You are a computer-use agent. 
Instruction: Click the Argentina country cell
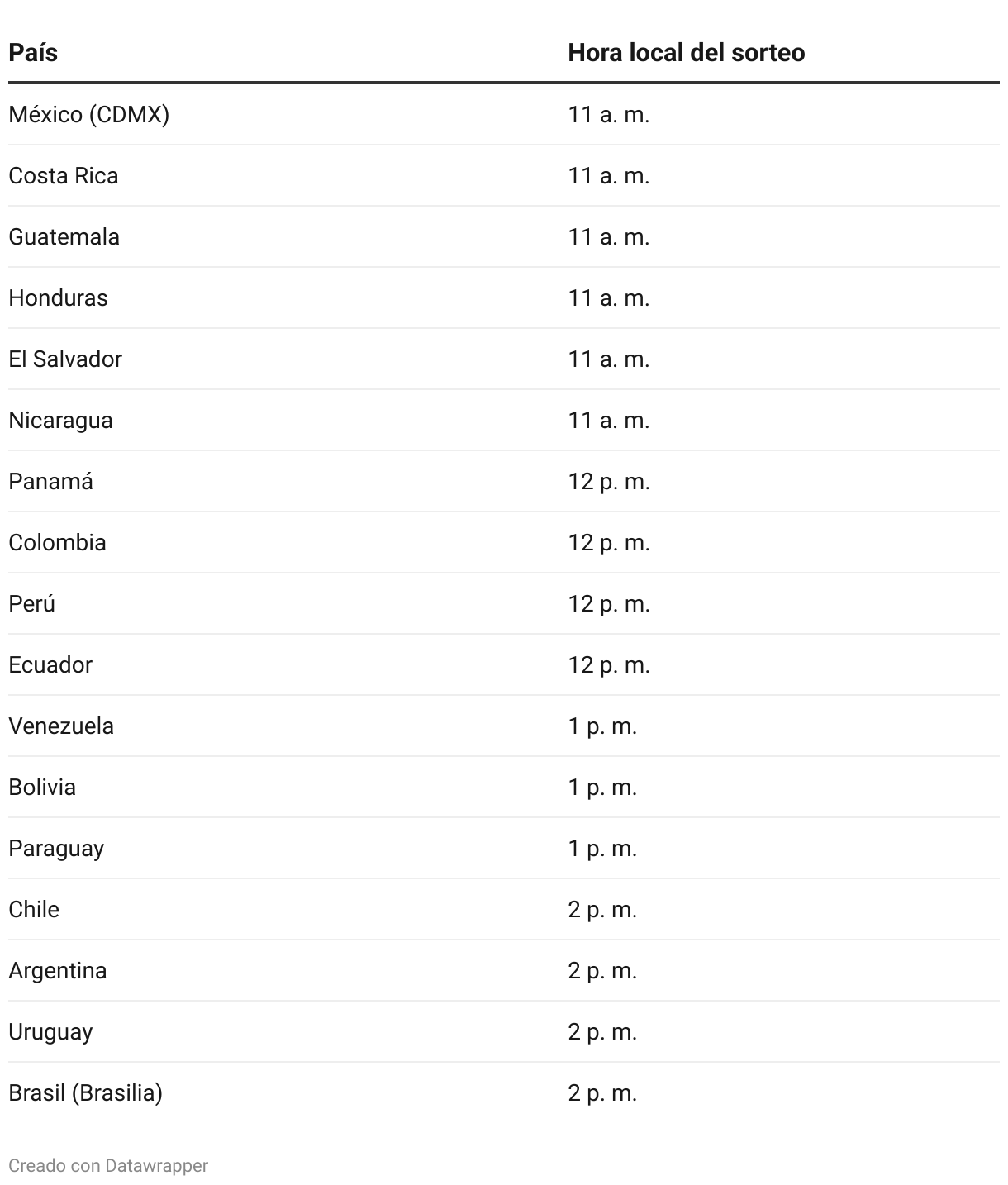point(58,970)
